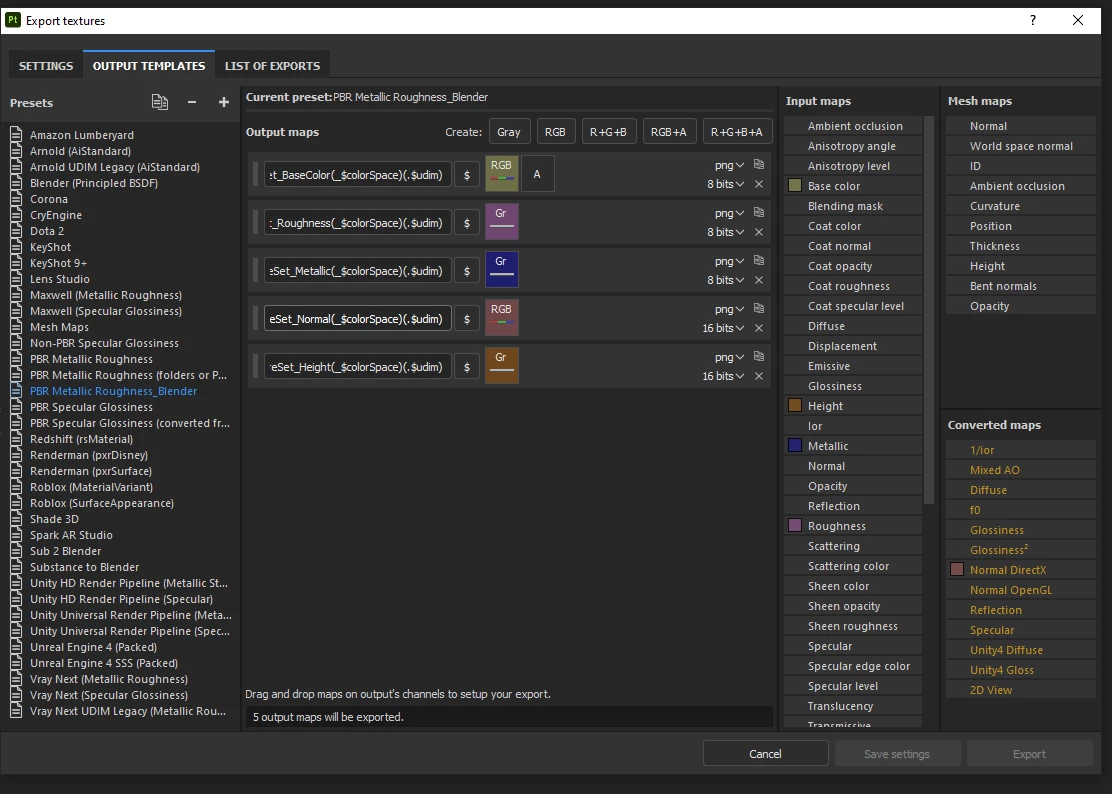Viewport: 1112px width, 794px height.
Task: Open Roughness 8 bits depth dropdown
Action: click(725, 232)
